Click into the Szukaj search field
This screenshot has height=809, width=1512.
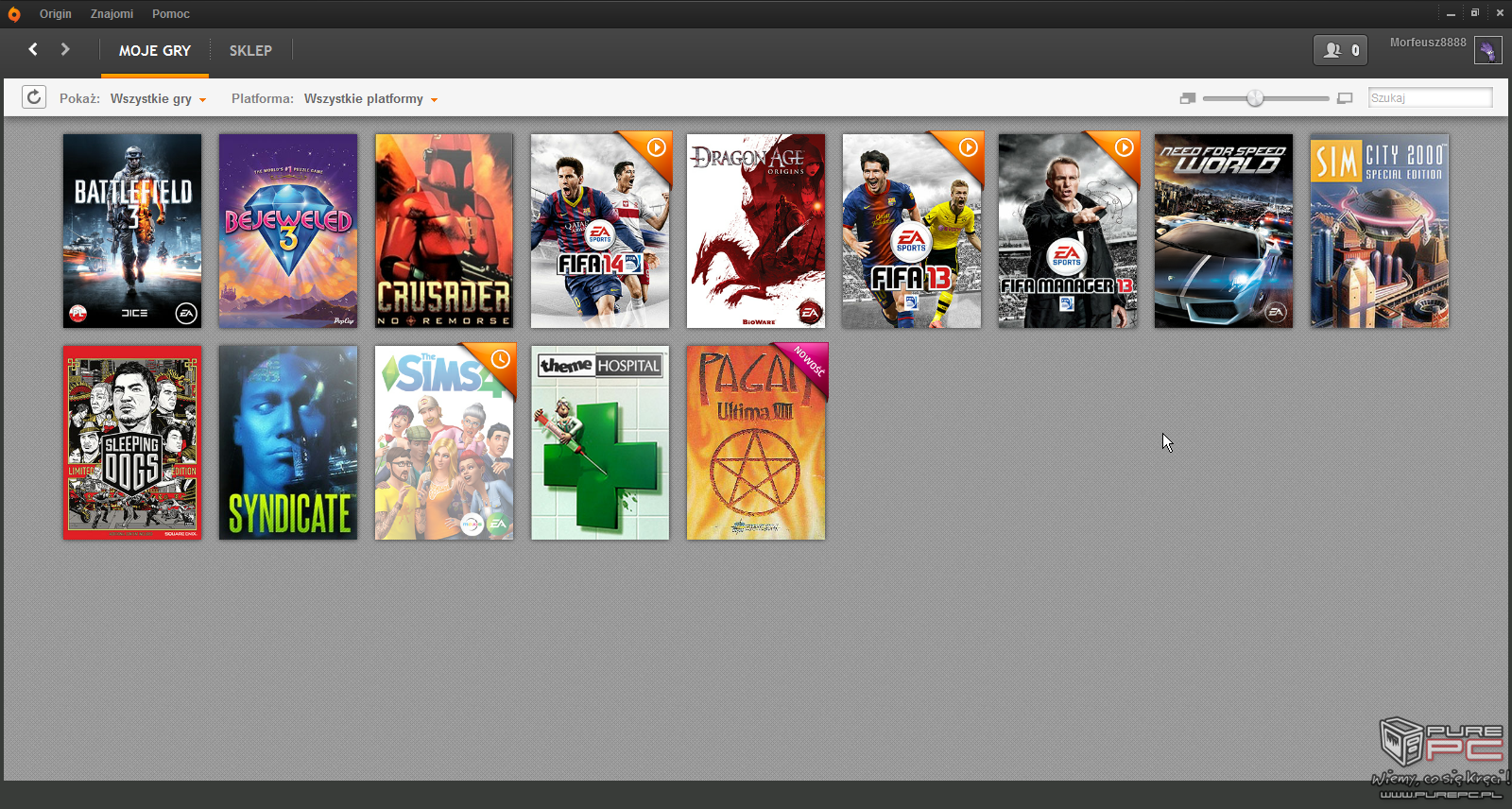coord(1431,98)
